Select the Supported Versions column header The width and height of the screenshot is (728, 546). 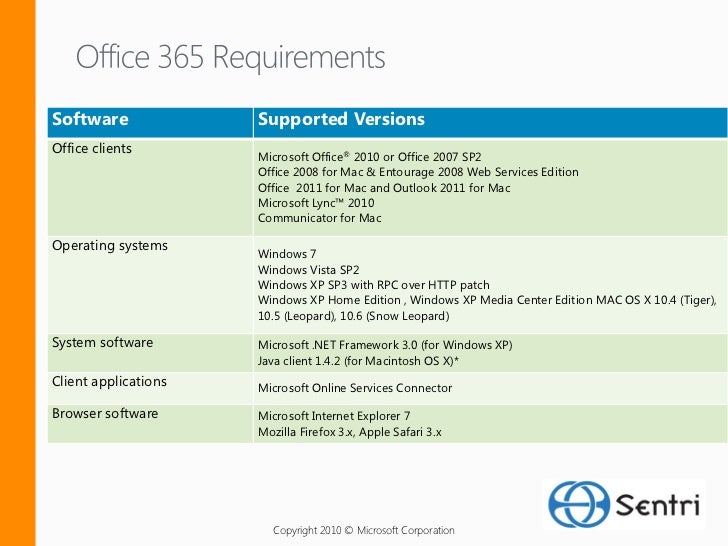341,119
